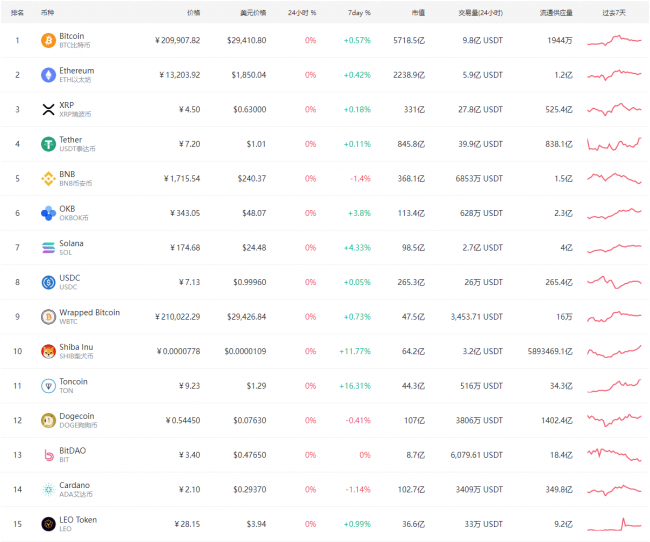This screenshot has width=650, height=542.
Task: Open the Shiba Inu name link
Action: pyautogui.click(x=76, y=347)
